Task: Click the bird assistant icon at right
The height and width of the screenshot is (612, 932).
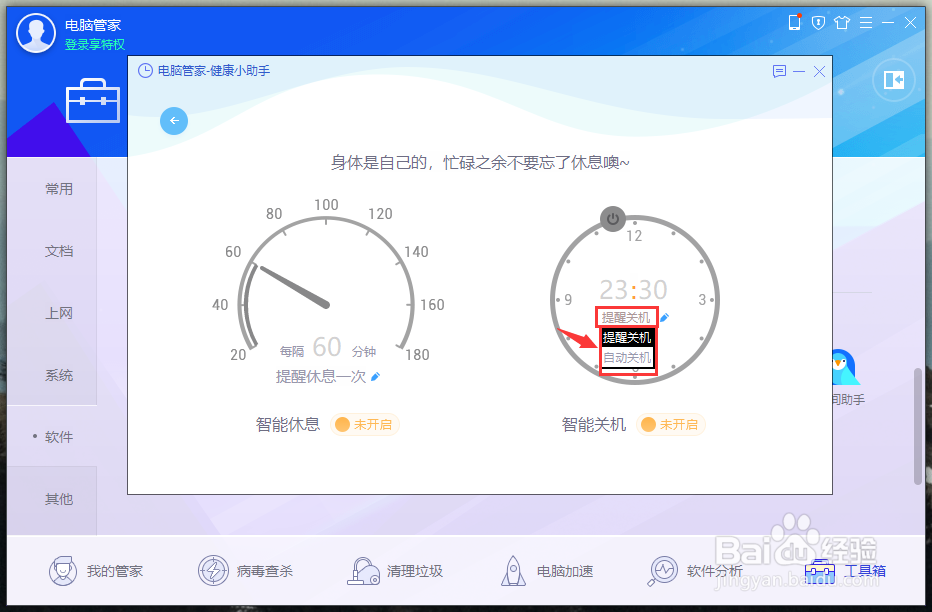Action: click(845, 367)
